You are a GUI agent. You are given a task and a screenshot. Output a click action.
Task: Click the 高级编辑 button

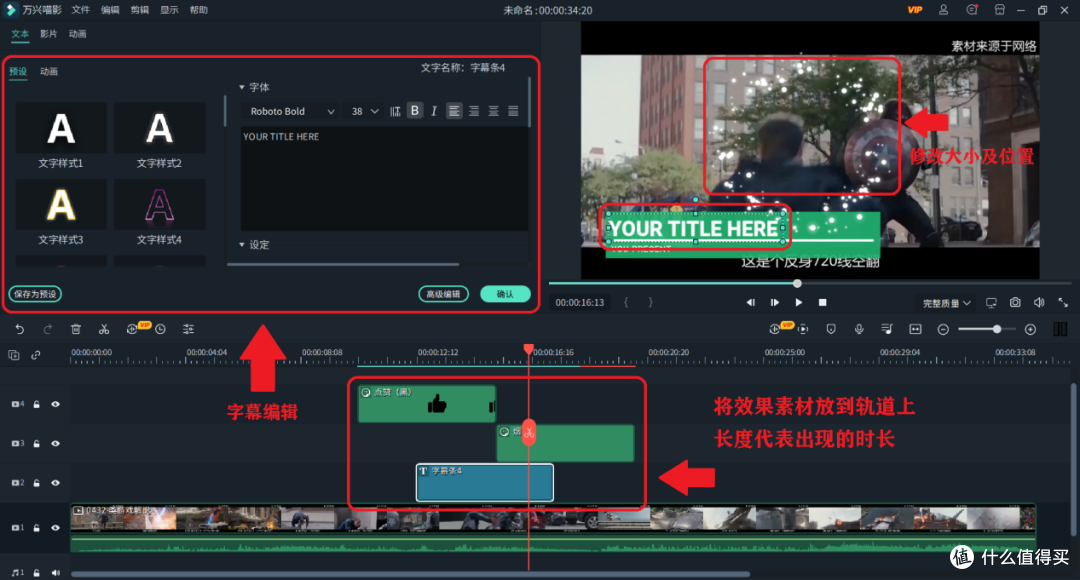[444, 294]
